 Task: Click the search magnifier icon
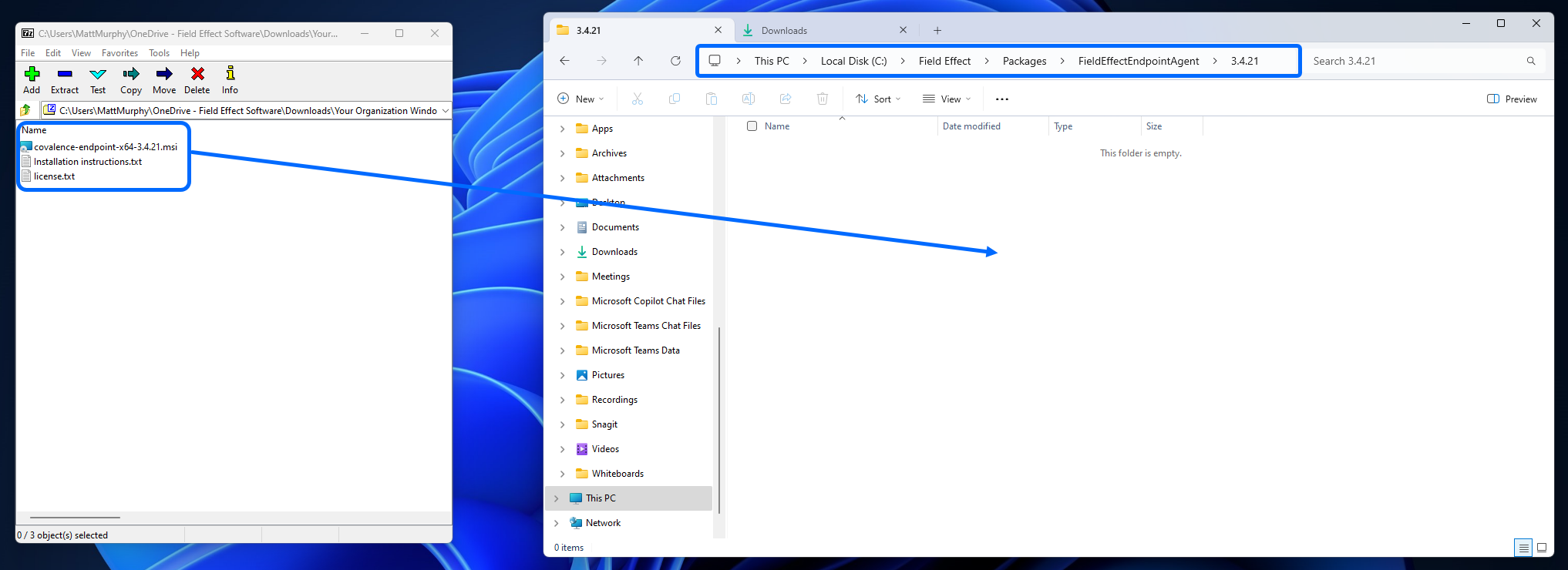click(1531, 61)
